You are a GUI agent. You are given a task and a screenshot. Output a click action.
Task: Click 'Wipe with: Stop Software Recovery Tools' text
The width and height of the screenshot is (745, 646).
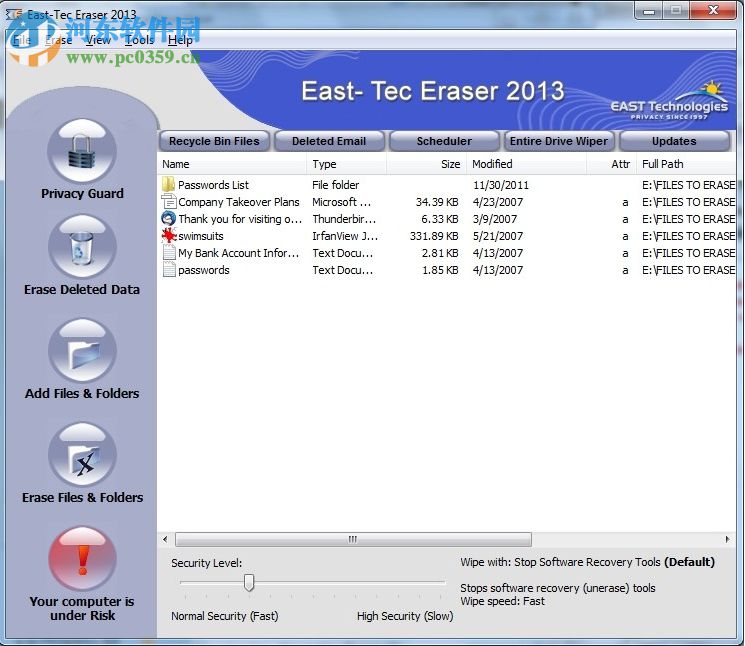(560, 562)
